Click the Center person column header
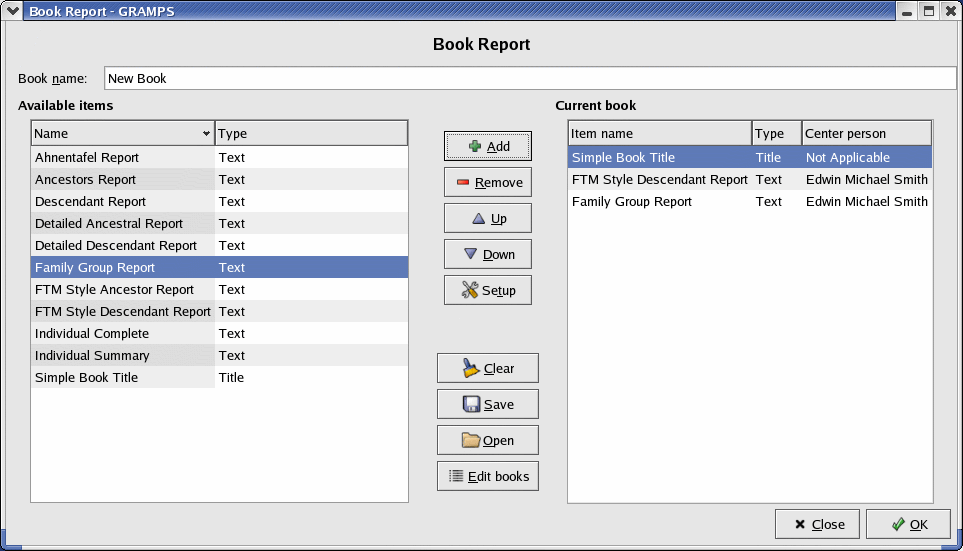The width and height of the screenshot is (963, 551). (x=866, y=133)
